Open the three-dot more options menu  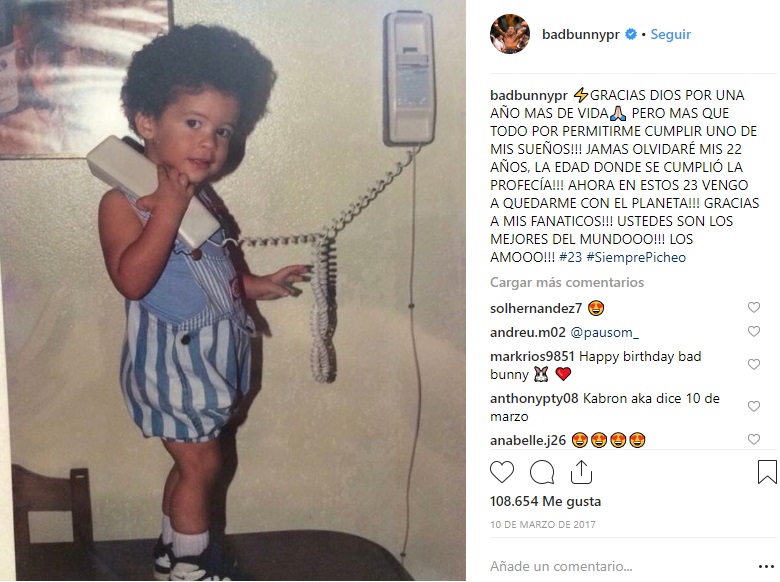[x=766, y=567]
